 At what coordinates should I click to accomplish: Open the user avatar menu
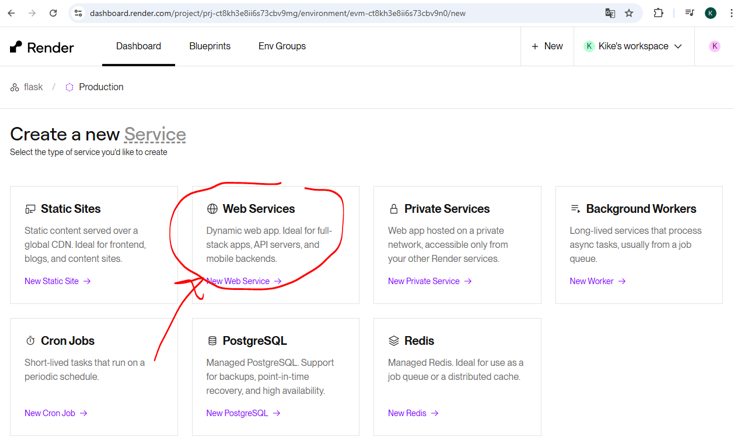[714, 47]
